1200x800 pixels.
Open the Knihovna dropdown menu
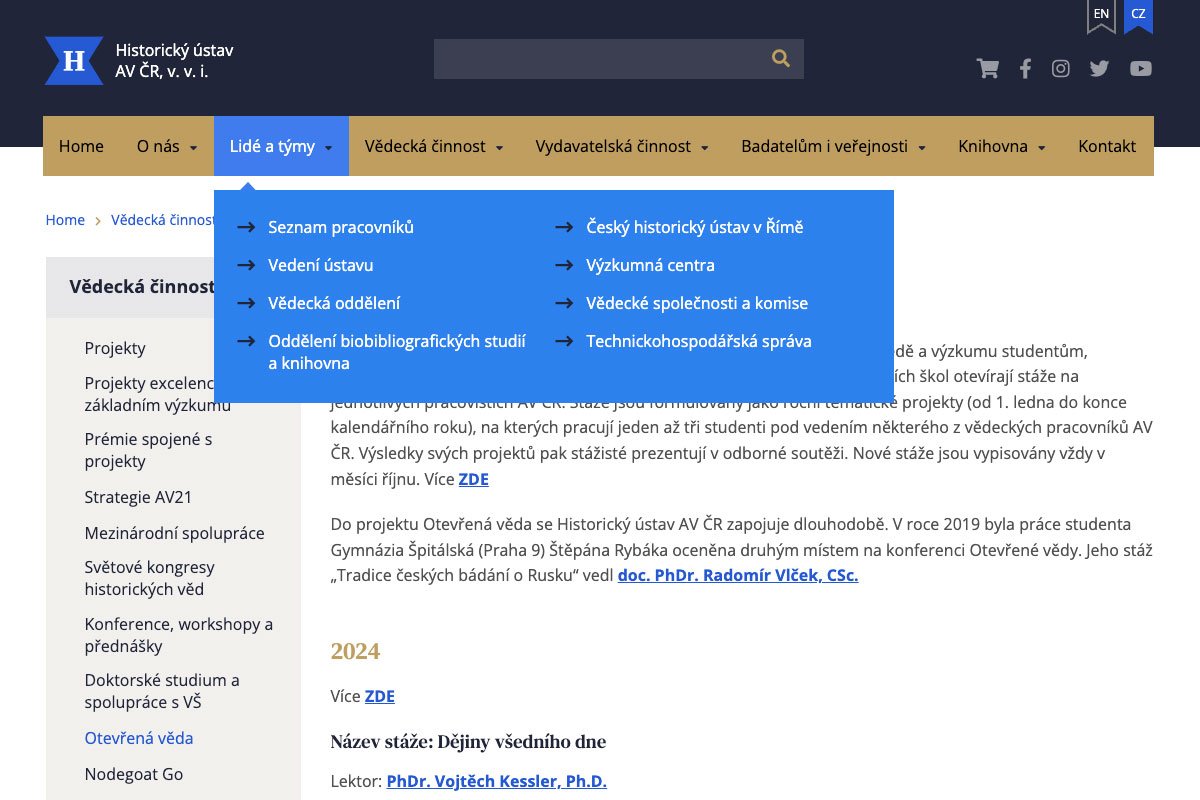[1001, 147]
